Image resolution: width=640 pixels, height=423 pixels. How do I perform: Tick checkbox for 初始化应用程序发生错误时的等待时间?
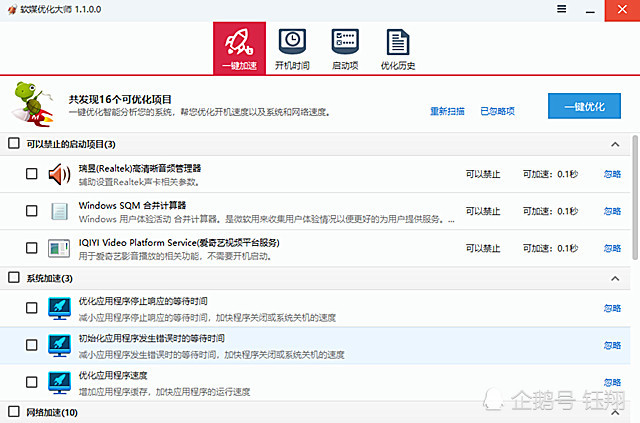click(x=31, y=345)
